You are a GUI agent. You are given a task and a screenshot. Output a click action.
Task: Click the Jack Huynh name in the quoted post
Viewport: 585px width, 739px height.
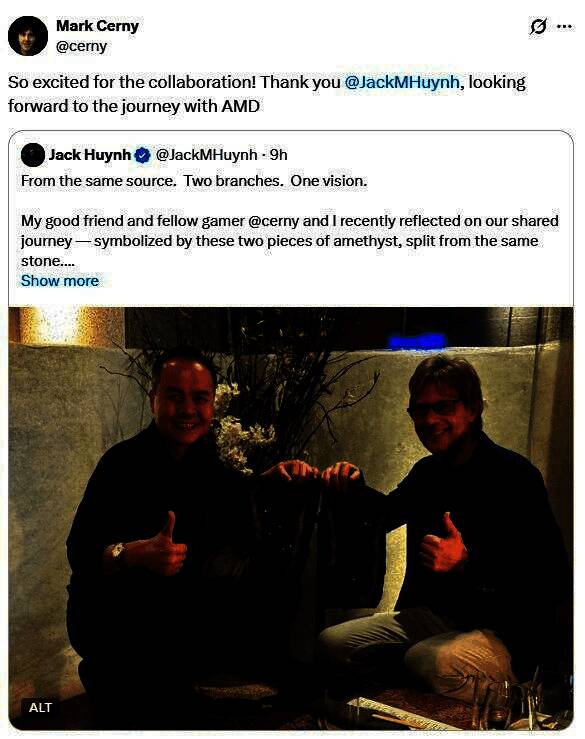[x=90, y=155]
